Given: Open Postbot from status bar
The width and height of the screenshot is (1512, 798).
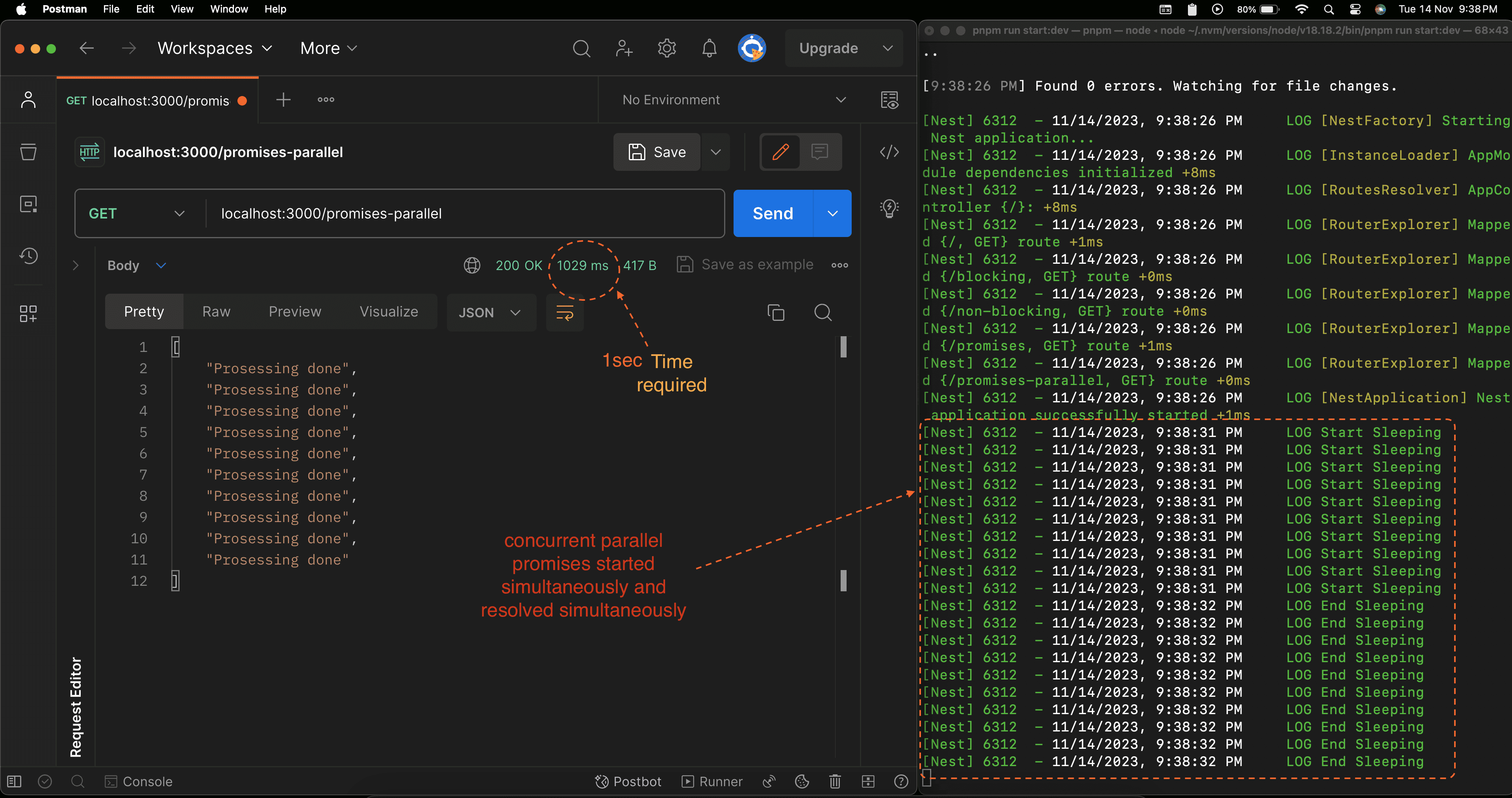Looking at the screenshot, I should [x=628, y=781].
